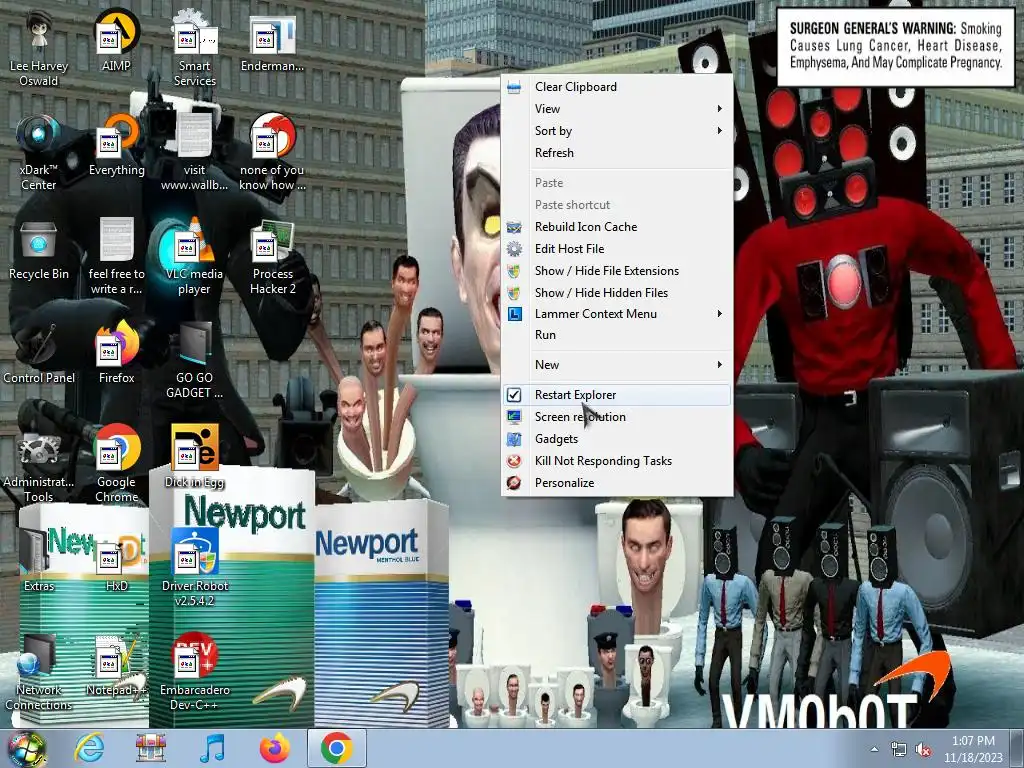Open the Start menu orb
This screenshot has height=768, width=1024.
click(27, 749)
